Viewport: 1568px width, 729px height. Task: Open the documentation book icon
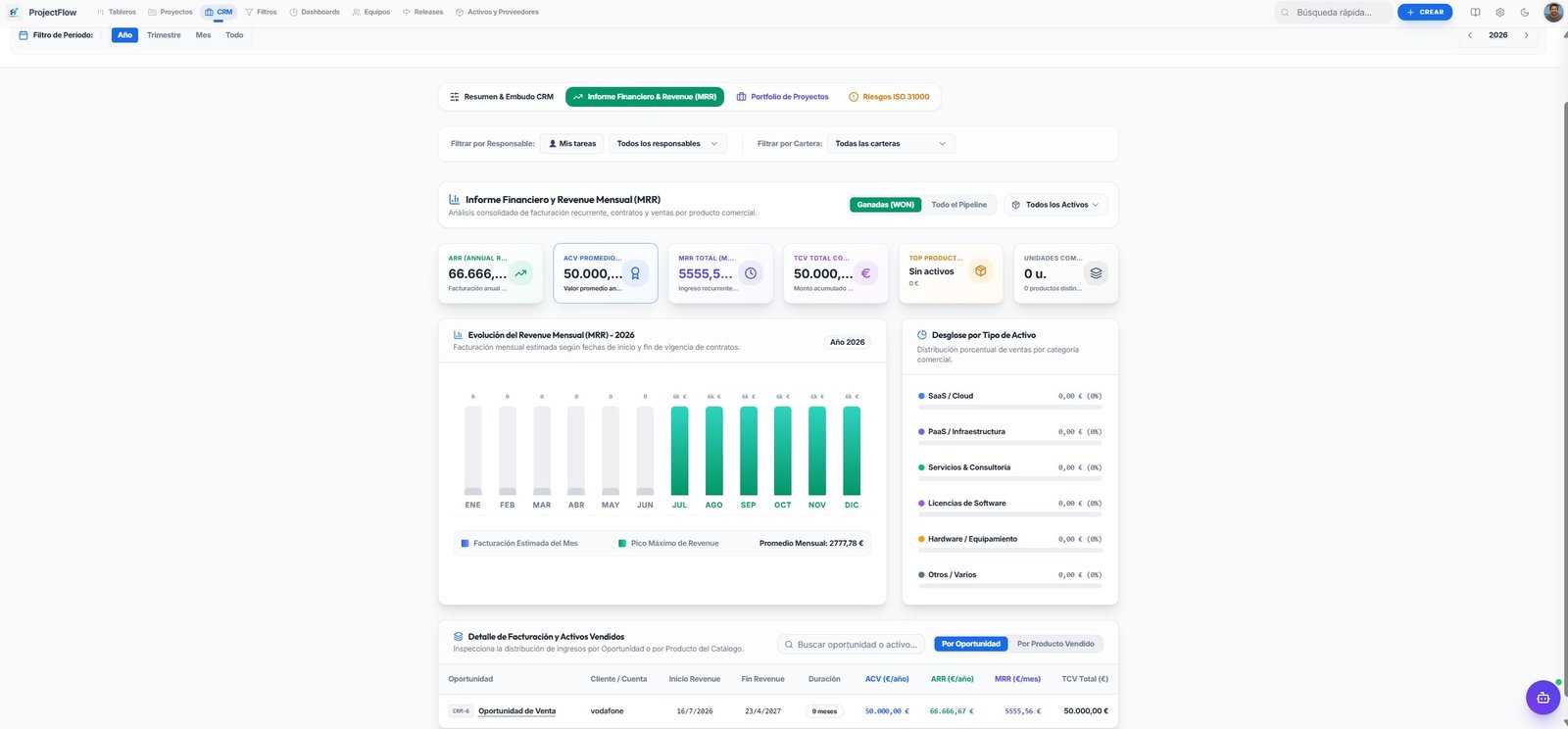click(x=1475, y=12)
